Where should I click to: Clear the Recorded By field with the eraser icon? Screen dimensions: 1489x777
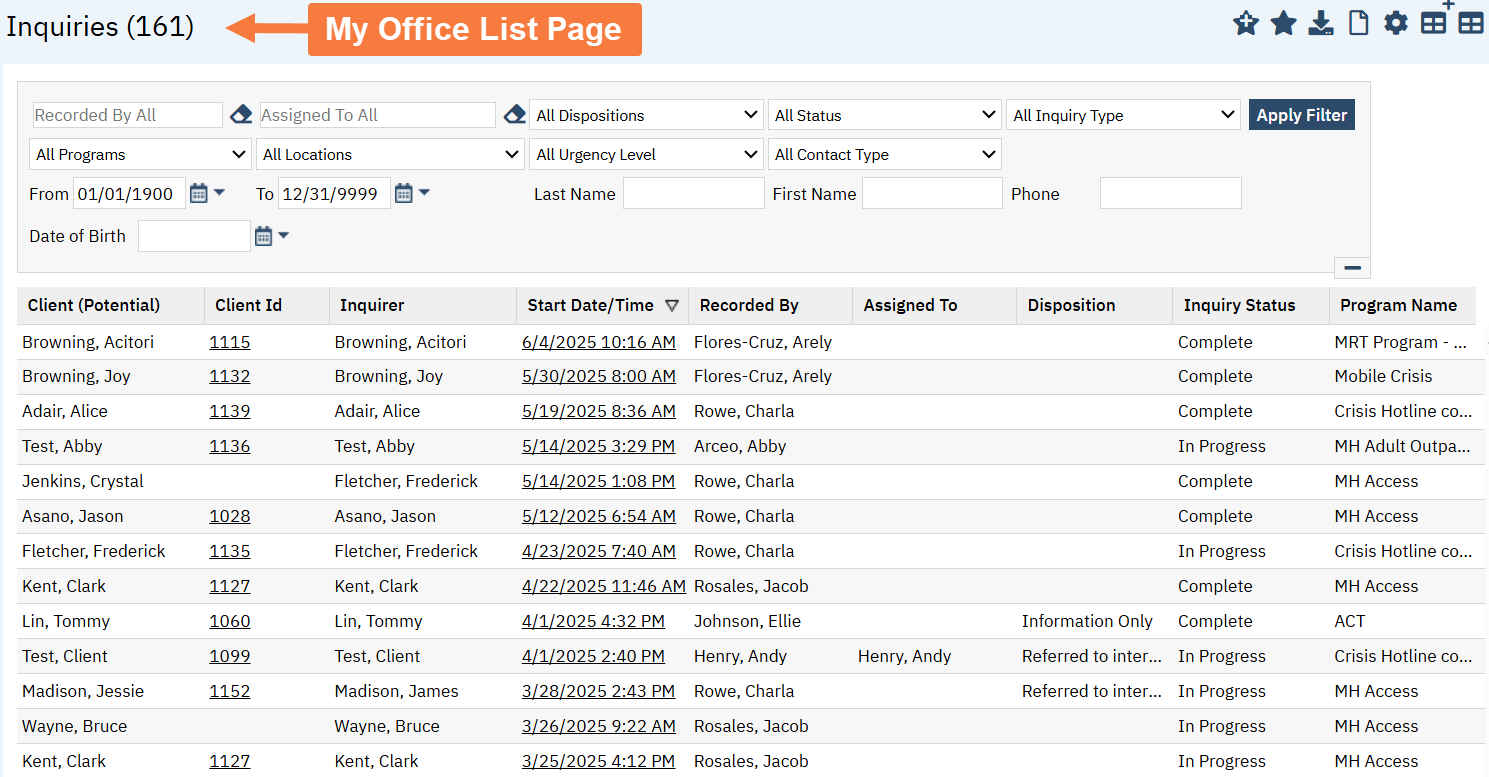[x=240, y=114]
